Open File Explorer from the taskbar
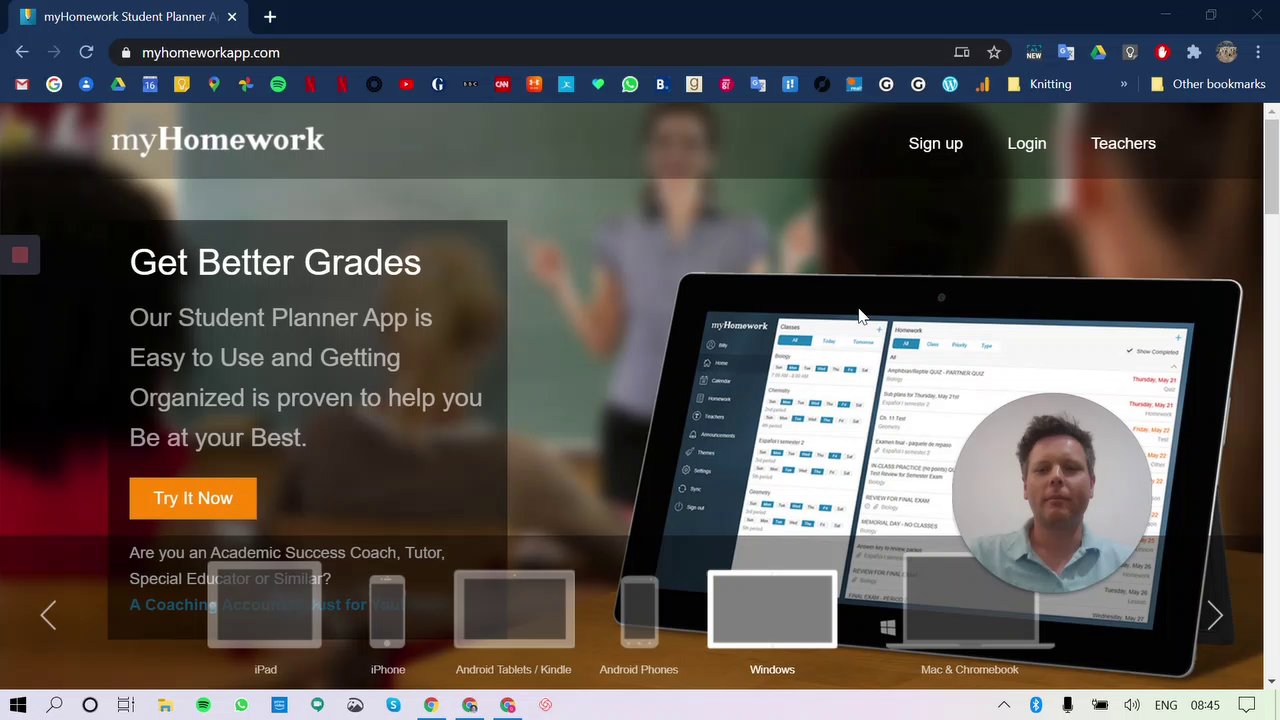The image size is (1280, 720). tap(165, 705)
